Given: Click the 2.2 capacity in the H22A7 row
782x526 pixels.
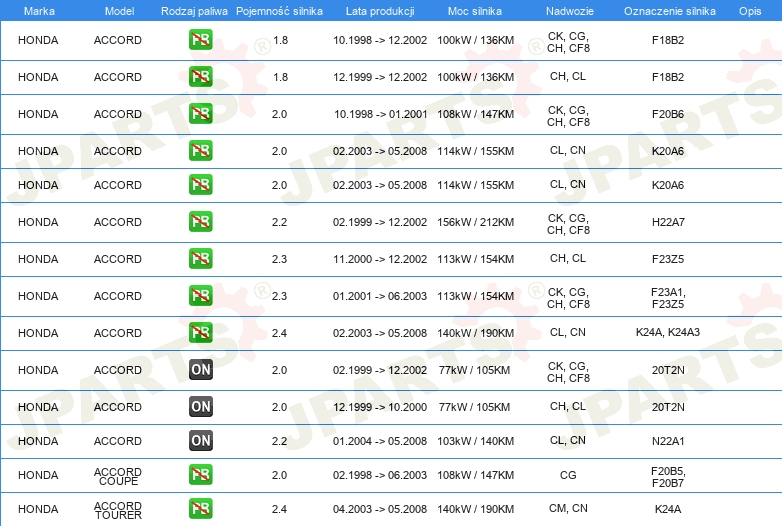Looking at the screenshot, I should (x=279, y=222).
